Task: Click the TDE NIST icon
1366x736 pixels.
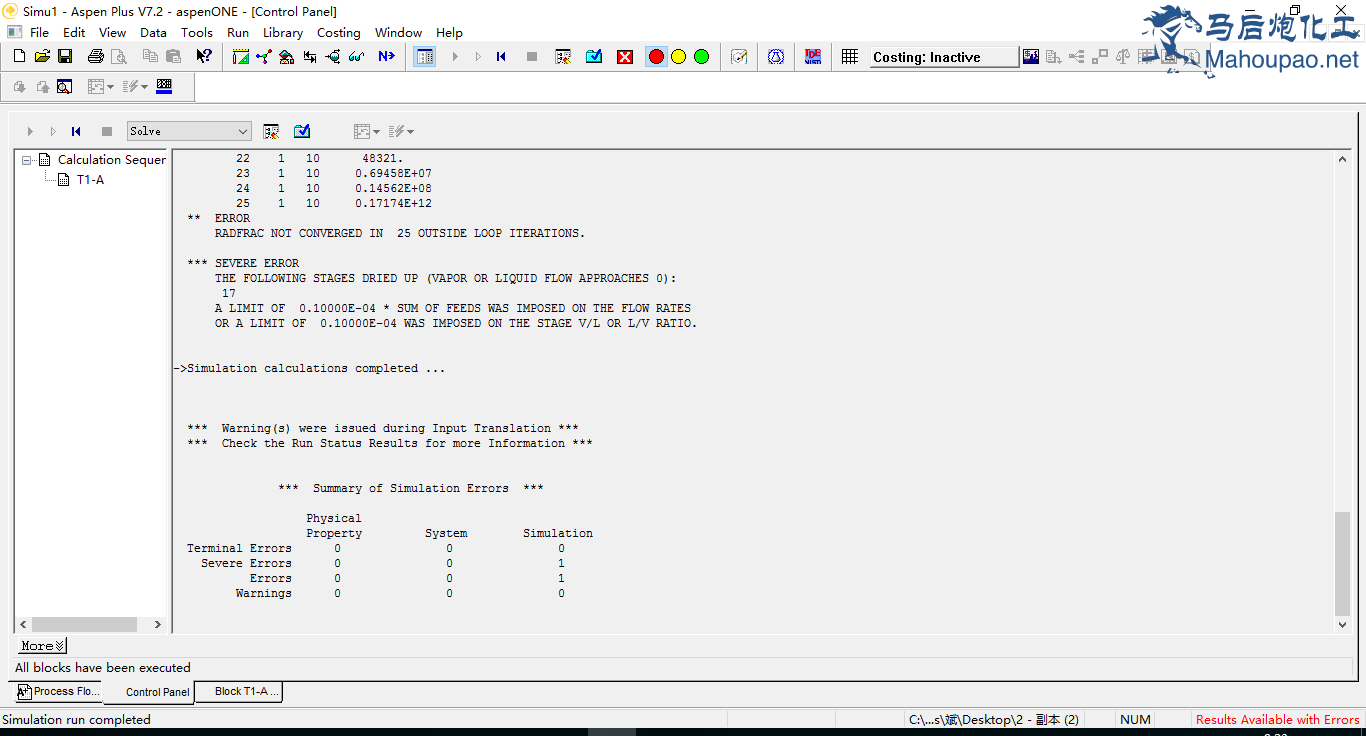Action: coord(813,57)
